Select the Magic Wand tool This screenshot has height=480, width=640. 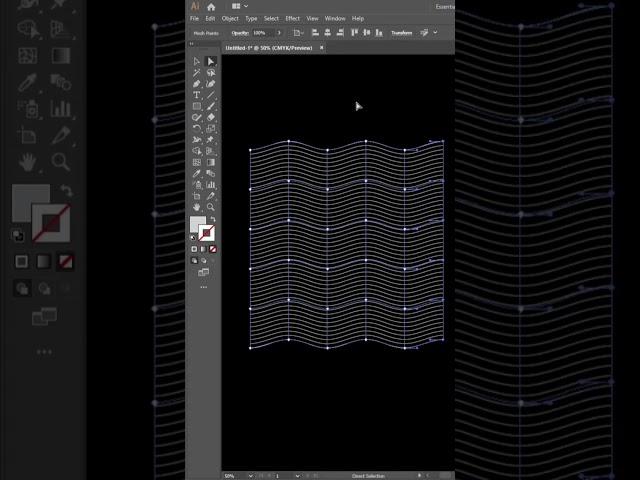click(197, 73)
